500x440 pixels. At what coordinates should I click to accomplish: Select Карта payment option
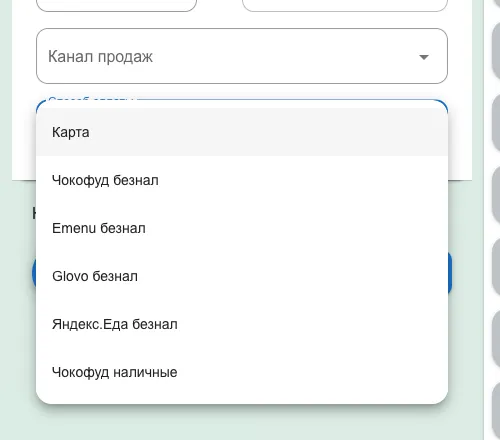pos(242,132)
